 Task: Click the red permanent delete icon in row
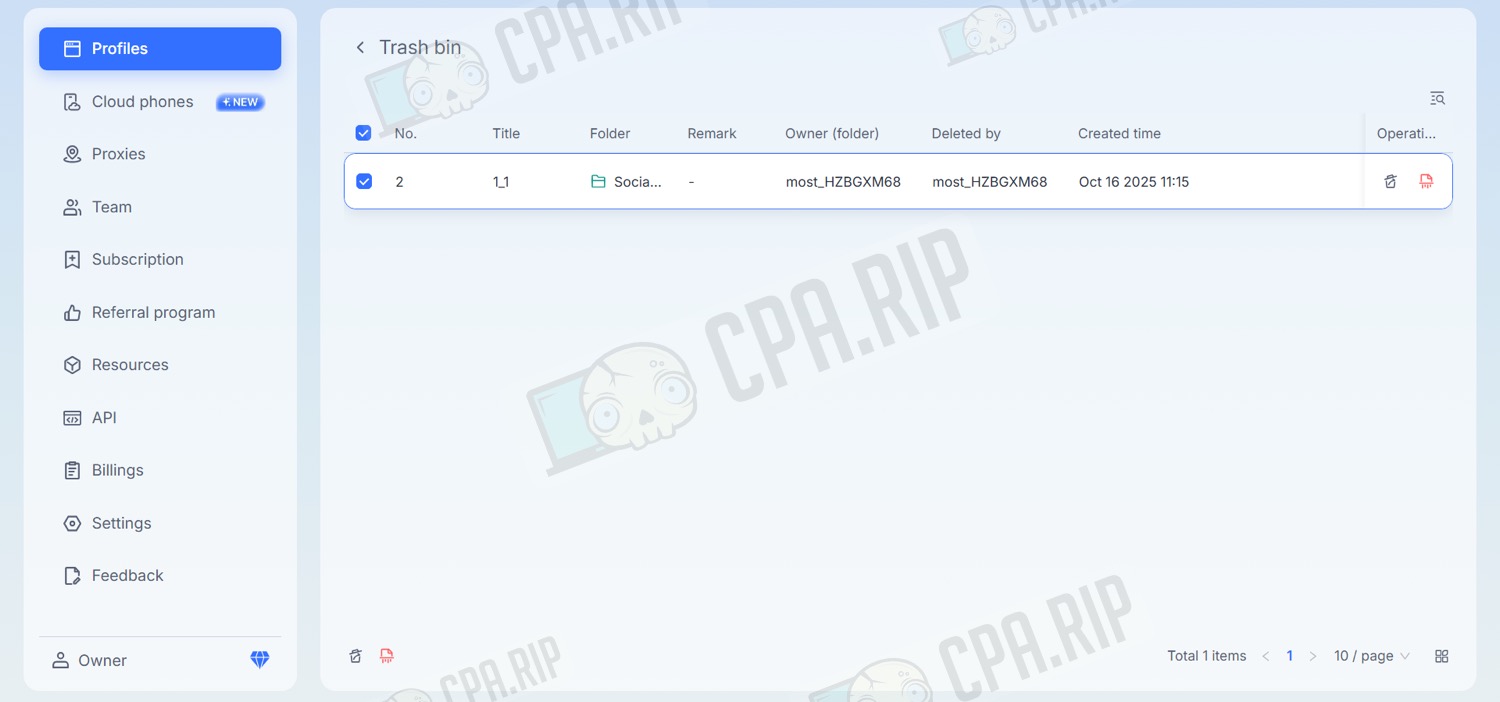click(x=1426, y=181)
